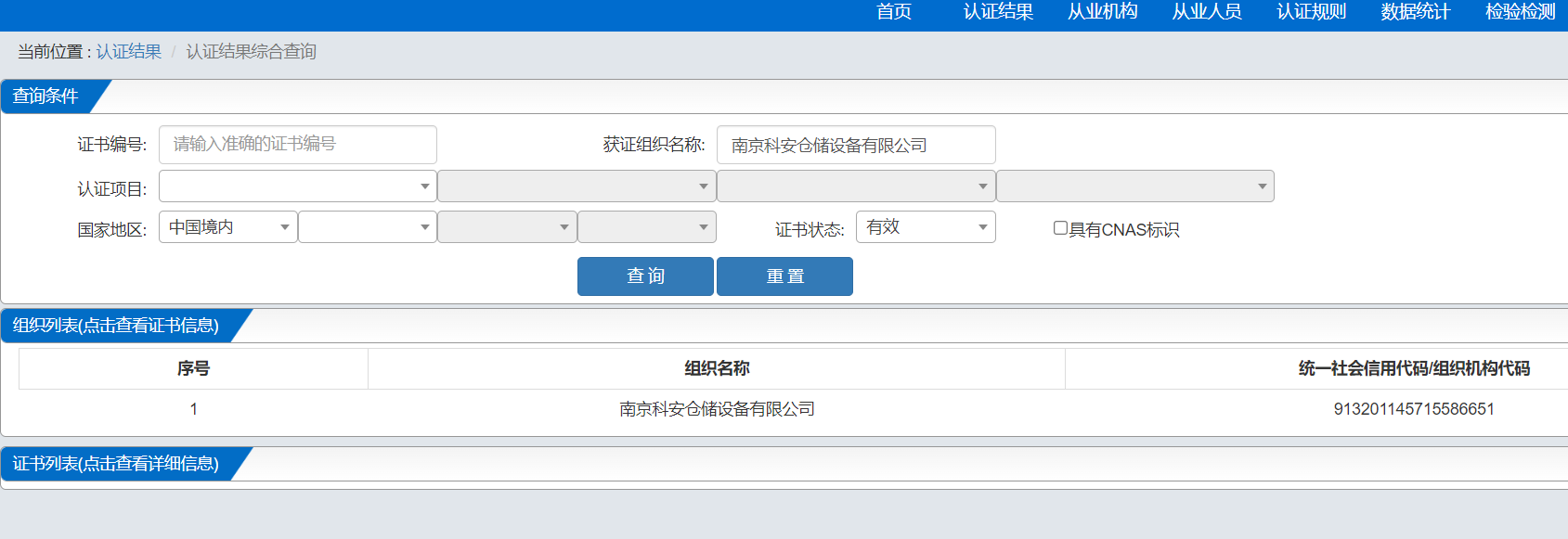Open the 证书状态 dropdown showing 有效
The height and width of the screenshot is (539, 1568).
click(x=926, y=227)
